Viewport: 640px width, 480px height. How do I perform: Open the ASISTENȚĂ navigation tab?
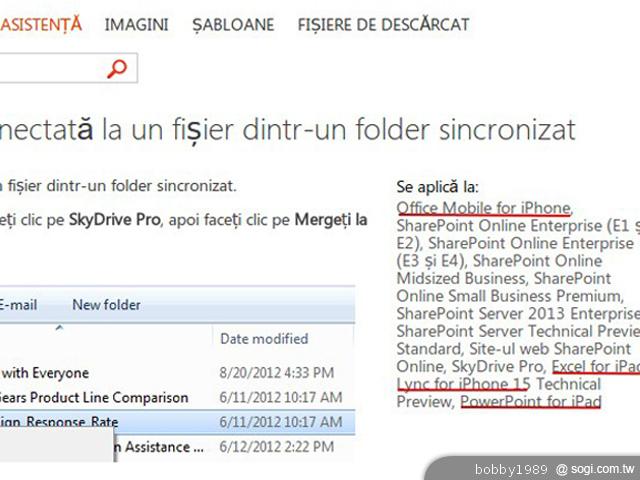tap(41, 24)
